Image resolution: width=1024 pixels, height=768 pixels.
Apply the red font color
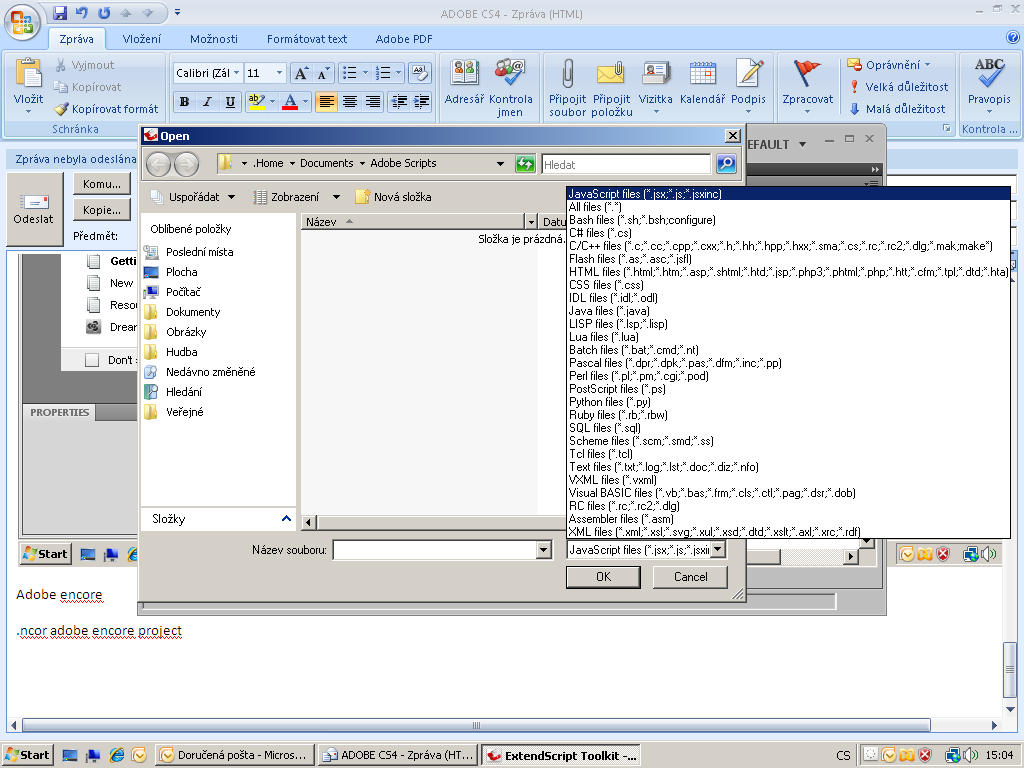click(x=290, y=101)
